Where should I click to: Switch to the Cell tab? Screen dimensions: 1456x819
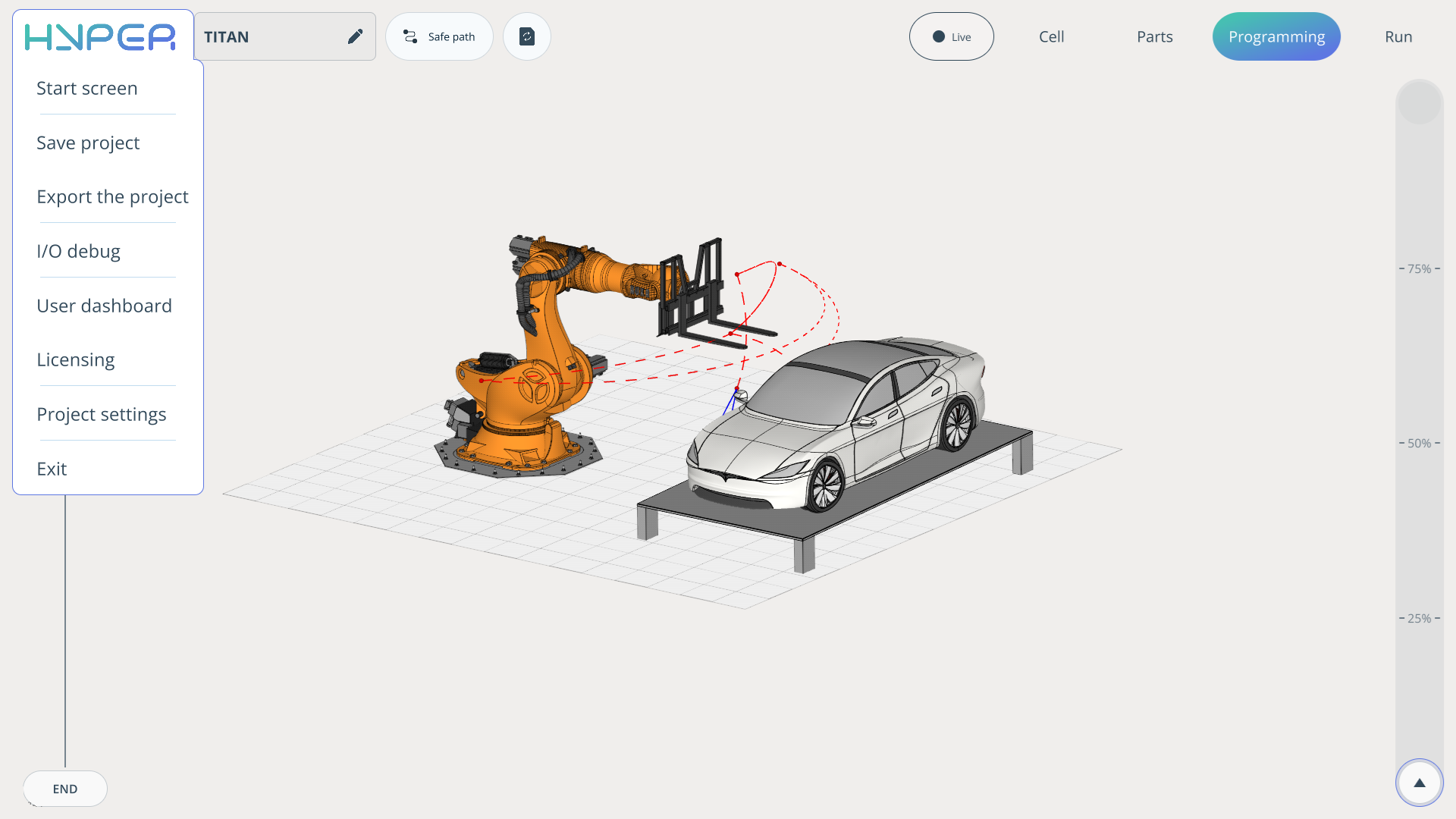[x=1051, y=36]
